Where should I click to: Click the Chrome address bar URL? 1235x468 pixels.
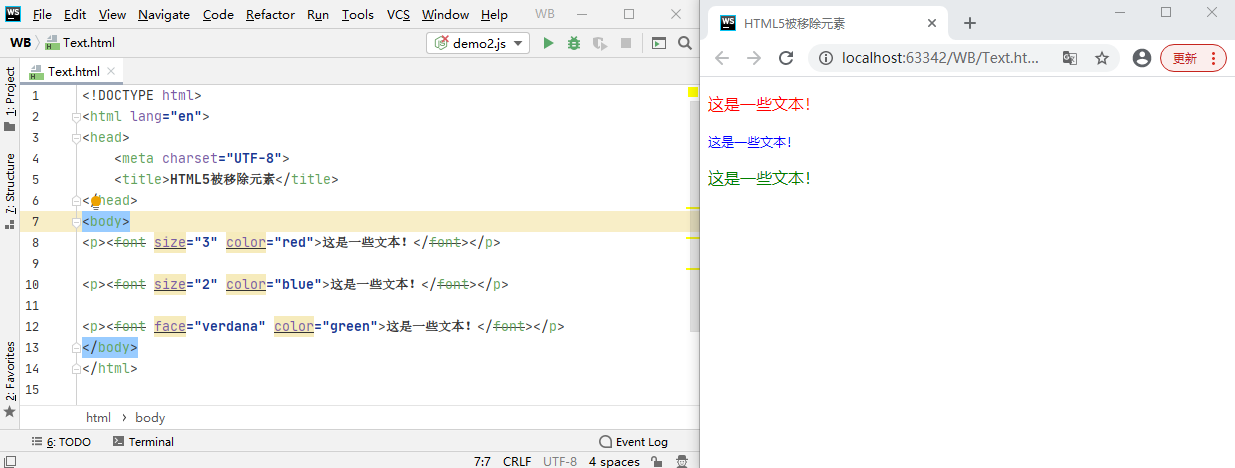click(940, 58)
